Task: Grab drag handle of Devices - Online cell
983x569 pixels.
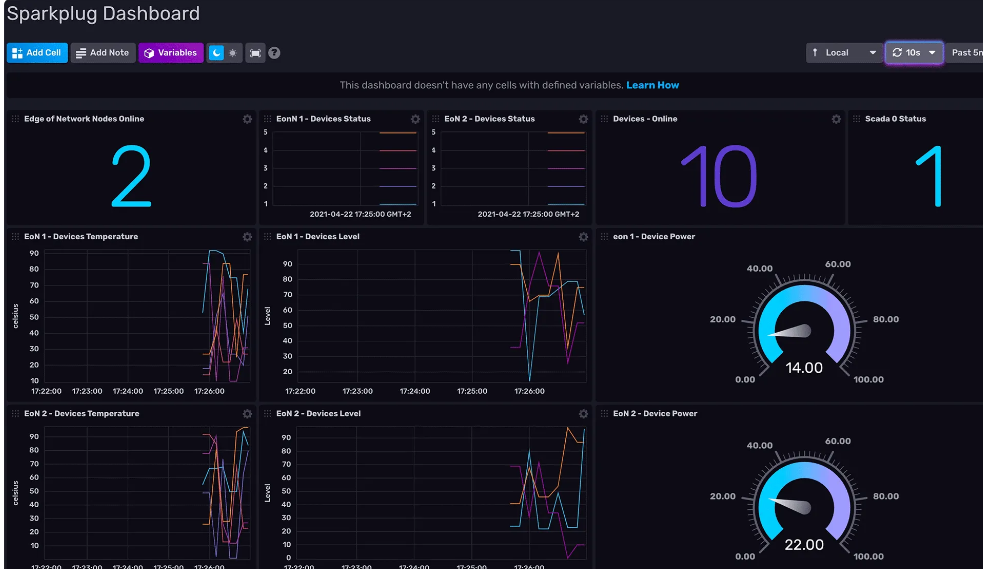Action: coord(604,118)
